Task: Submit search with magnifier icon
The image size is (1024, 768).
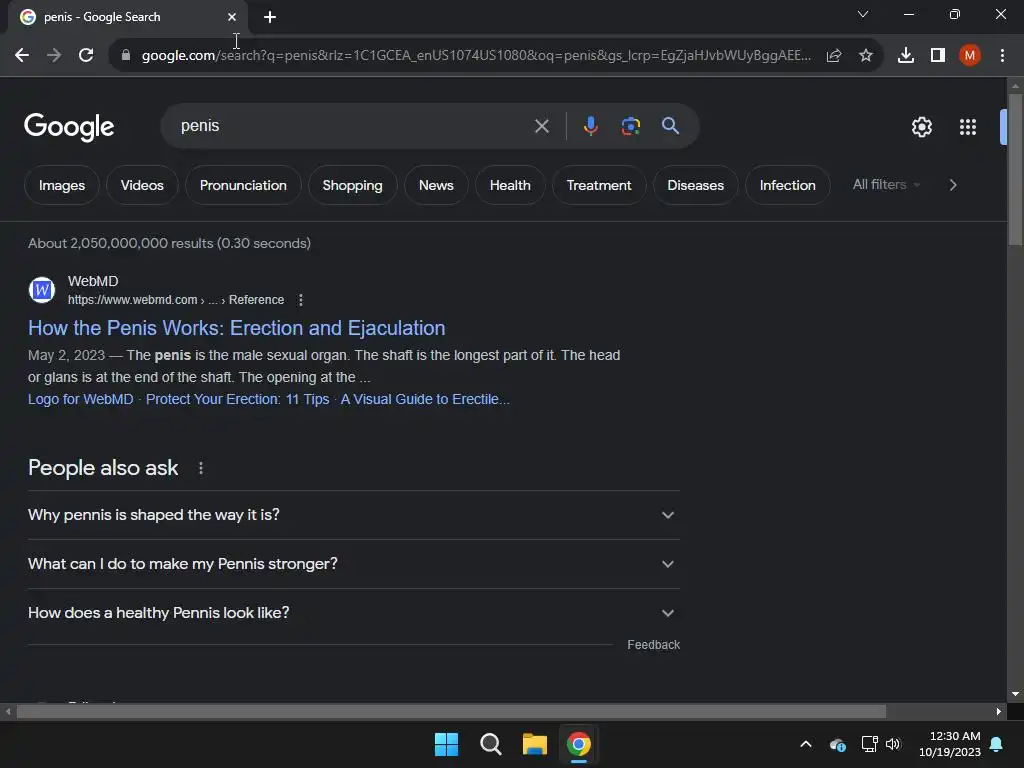Action: click(x=670, y=126)
